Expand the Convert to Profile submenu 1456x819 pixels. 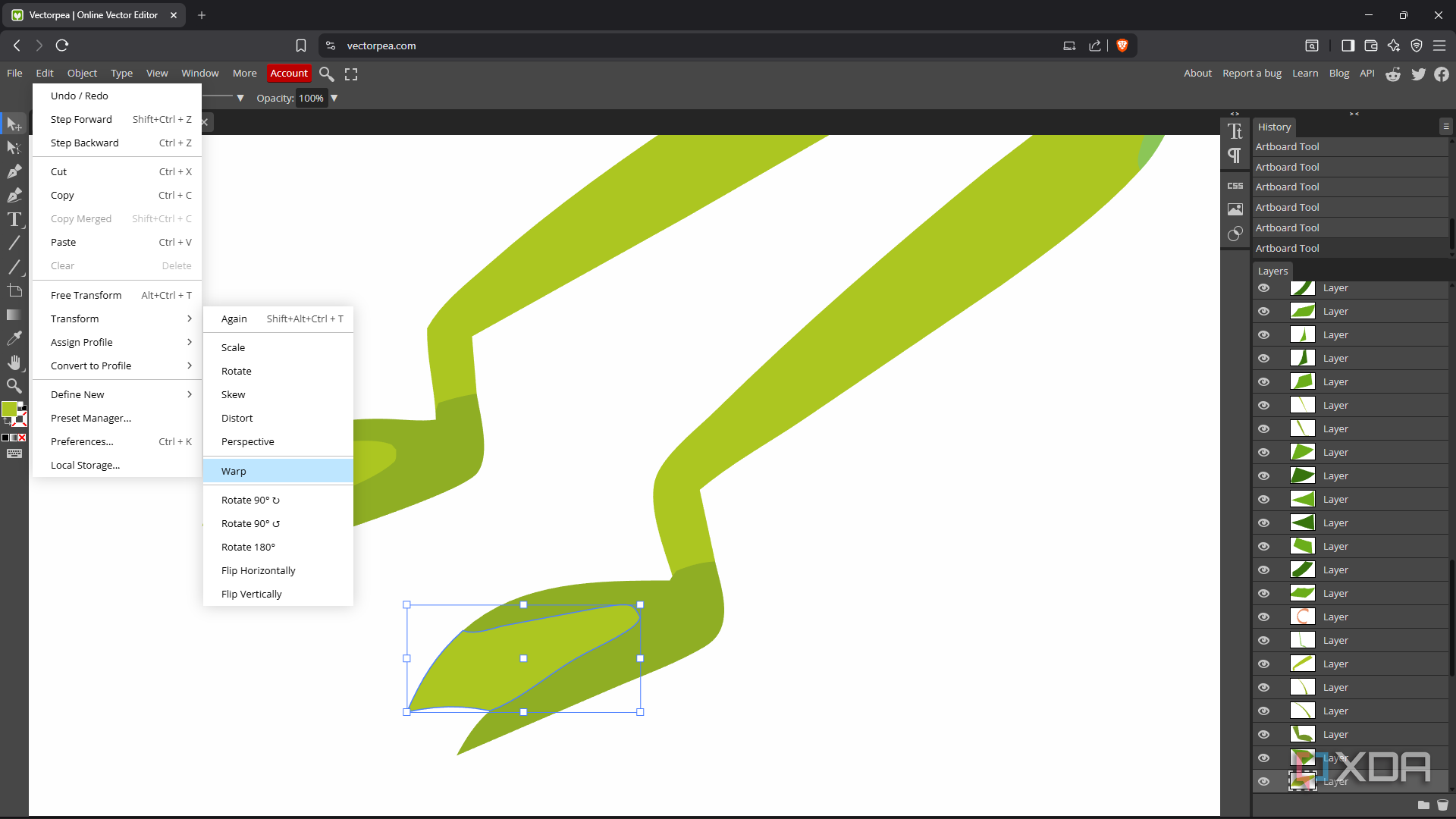coord(118,366)
